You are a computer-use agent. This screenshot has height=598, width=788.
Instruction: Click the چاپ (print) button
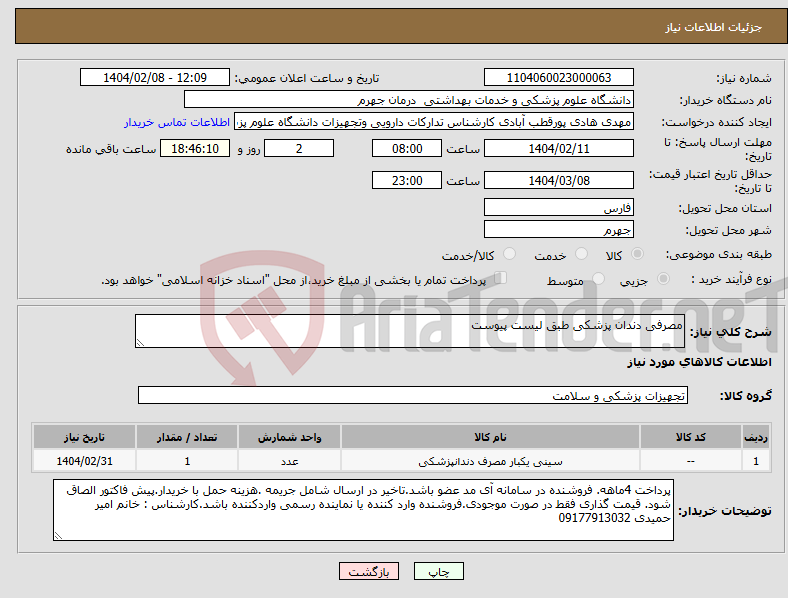pyautogui.click(x=438, y=571)
